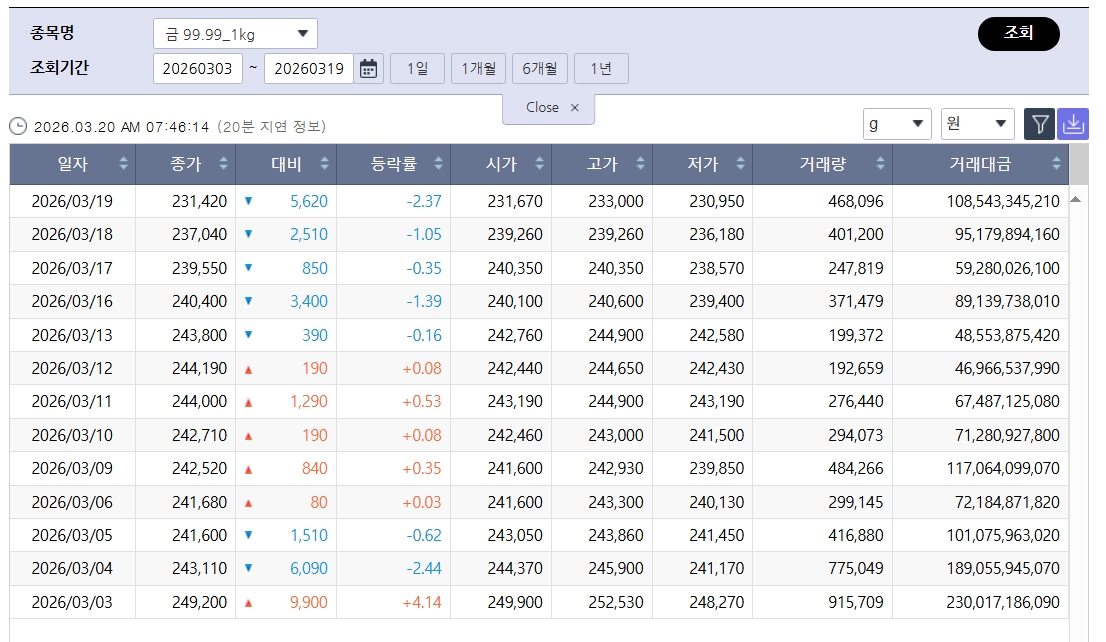Image resolution: width=1106 pixels, height=642 pixels.
Task: Click the rate value -2.37
Action: 424,201
